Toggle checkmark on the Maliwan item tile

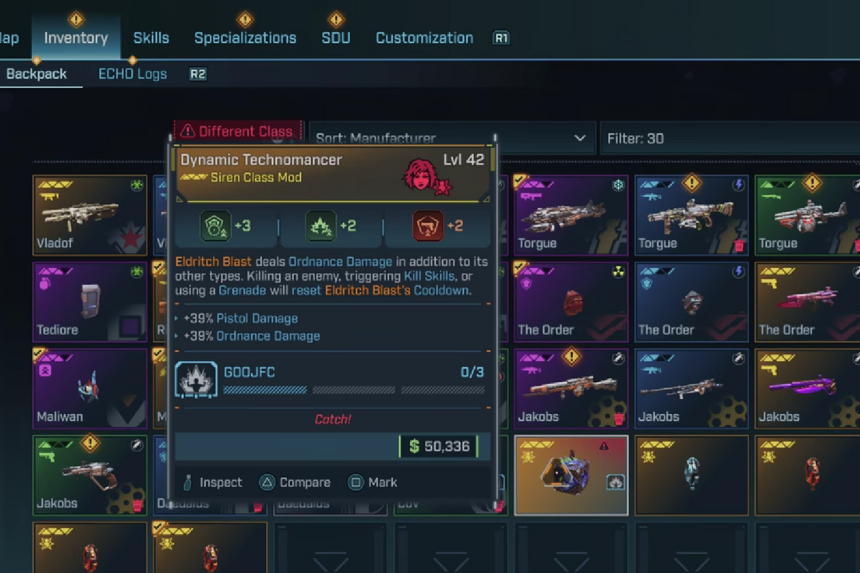point(38,354)
